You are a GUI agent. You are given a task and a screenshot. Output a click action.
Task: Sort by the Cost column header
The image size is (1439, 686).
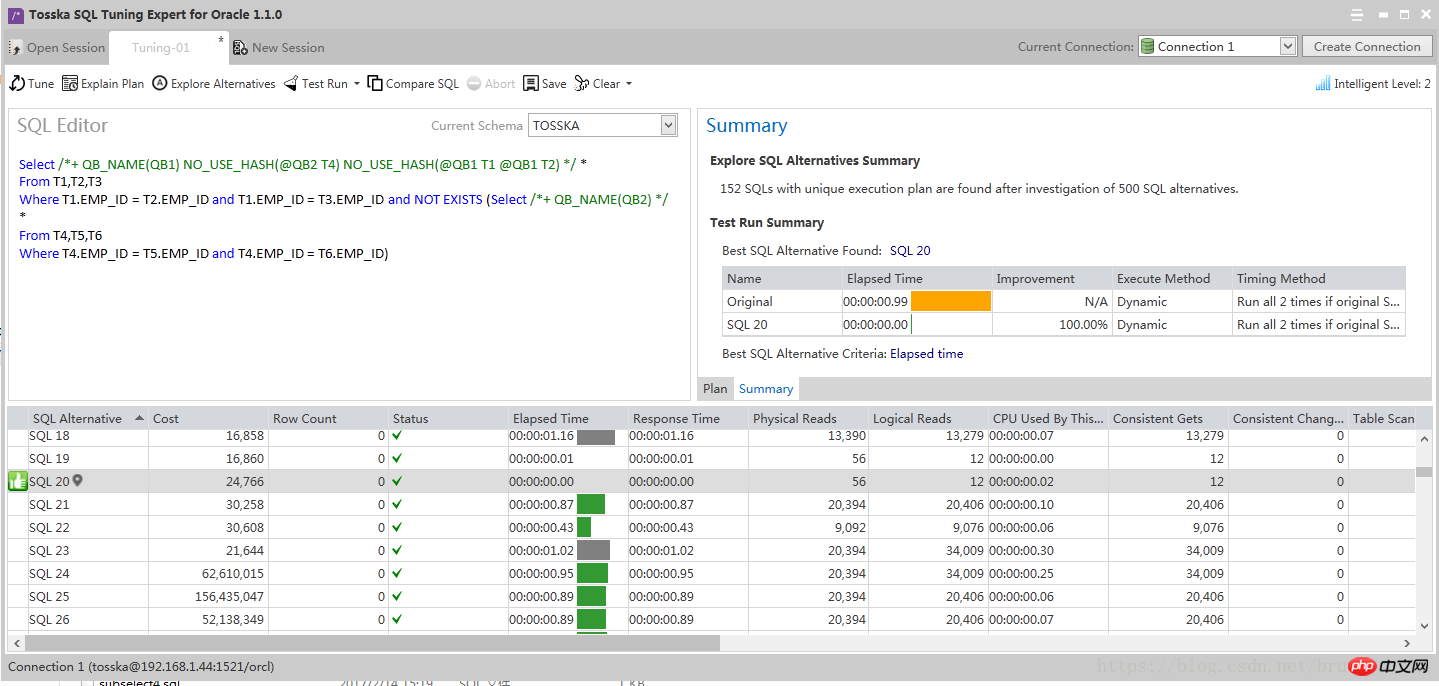click(166, 419)
